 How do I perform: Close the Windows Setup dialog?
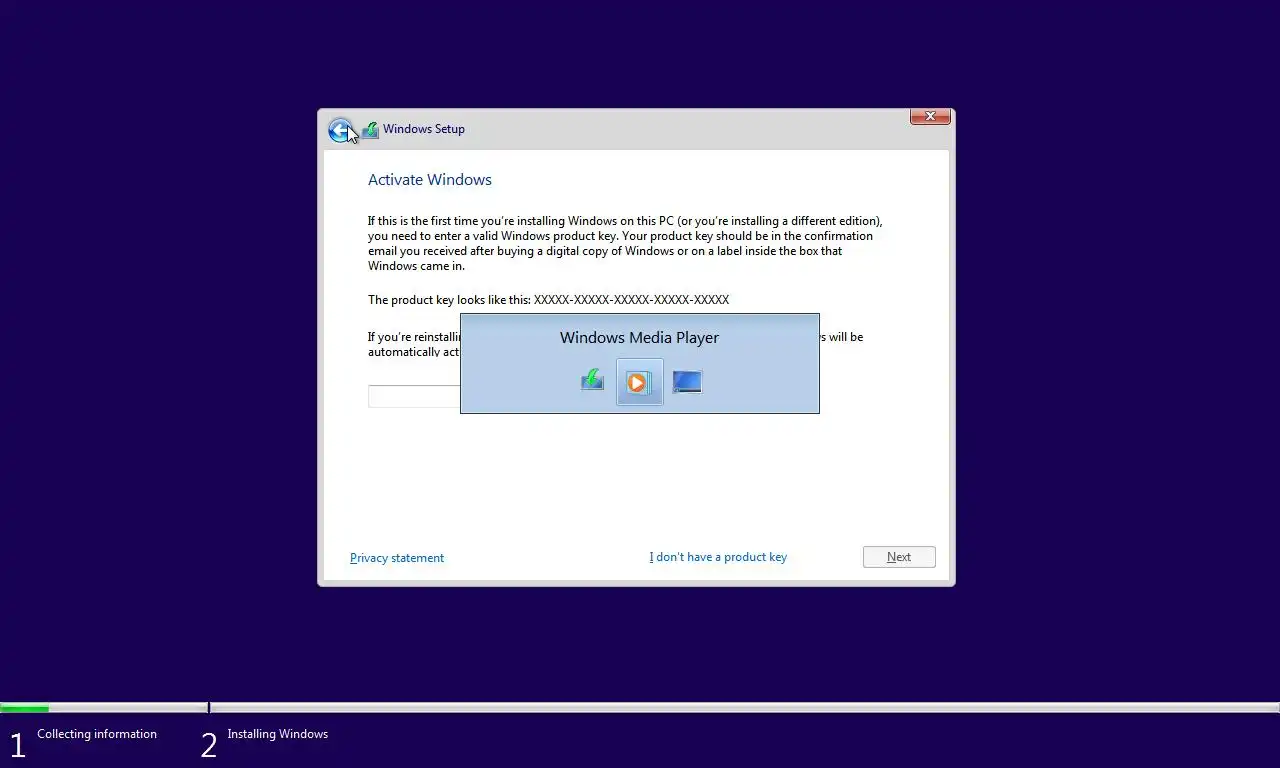point(930,116)
